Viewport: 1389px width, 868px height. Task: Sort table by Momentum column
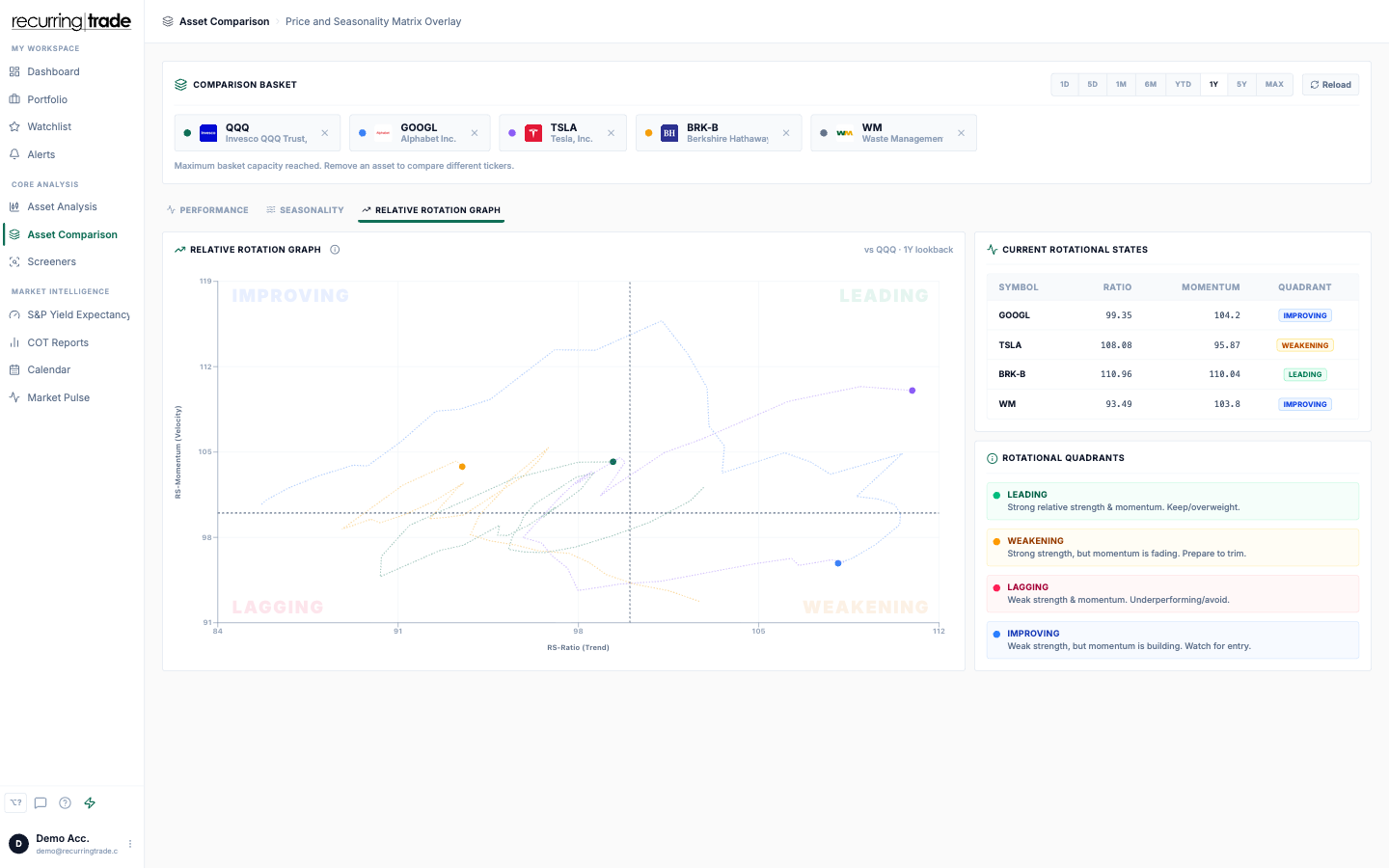coord(1211,287)
